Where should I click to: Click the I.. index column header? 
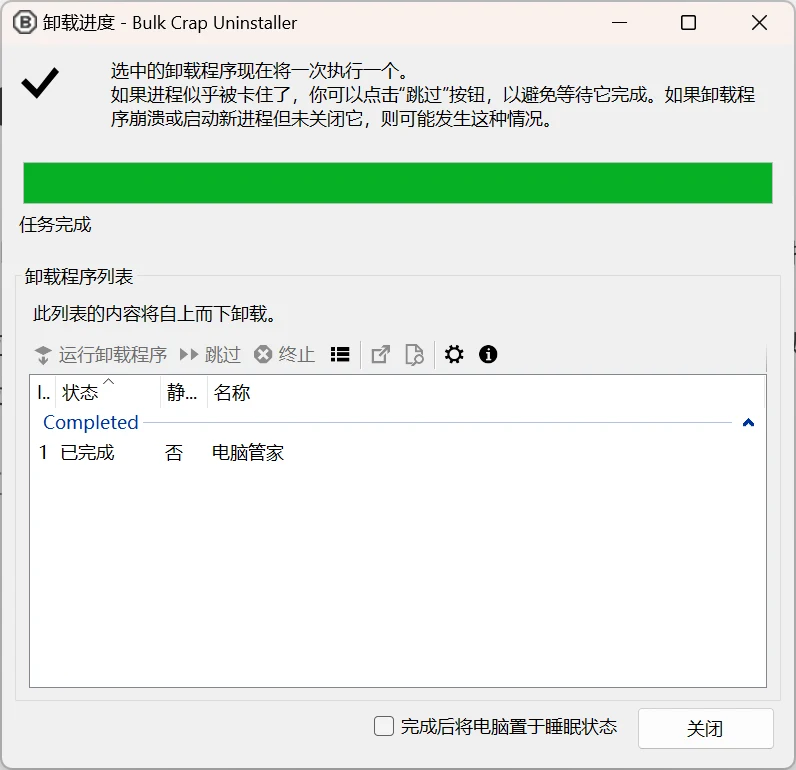[x=43, y=392]
